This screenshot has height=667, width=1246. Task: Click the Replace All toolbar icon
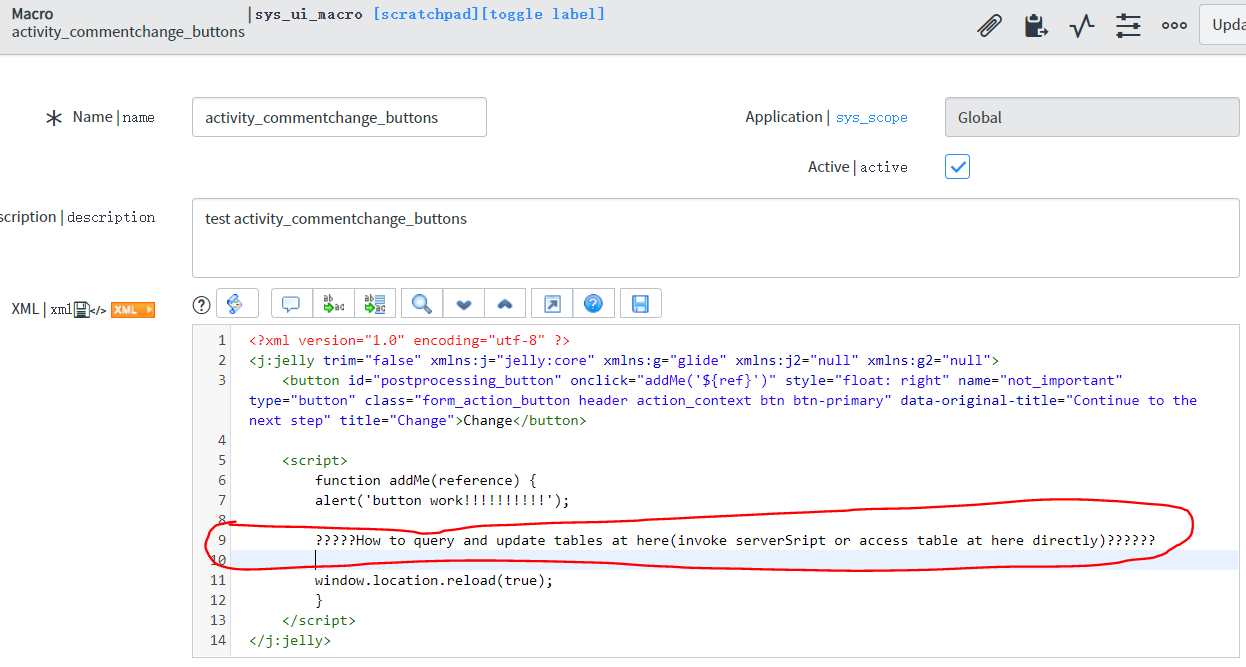click(x=375, y=304)
